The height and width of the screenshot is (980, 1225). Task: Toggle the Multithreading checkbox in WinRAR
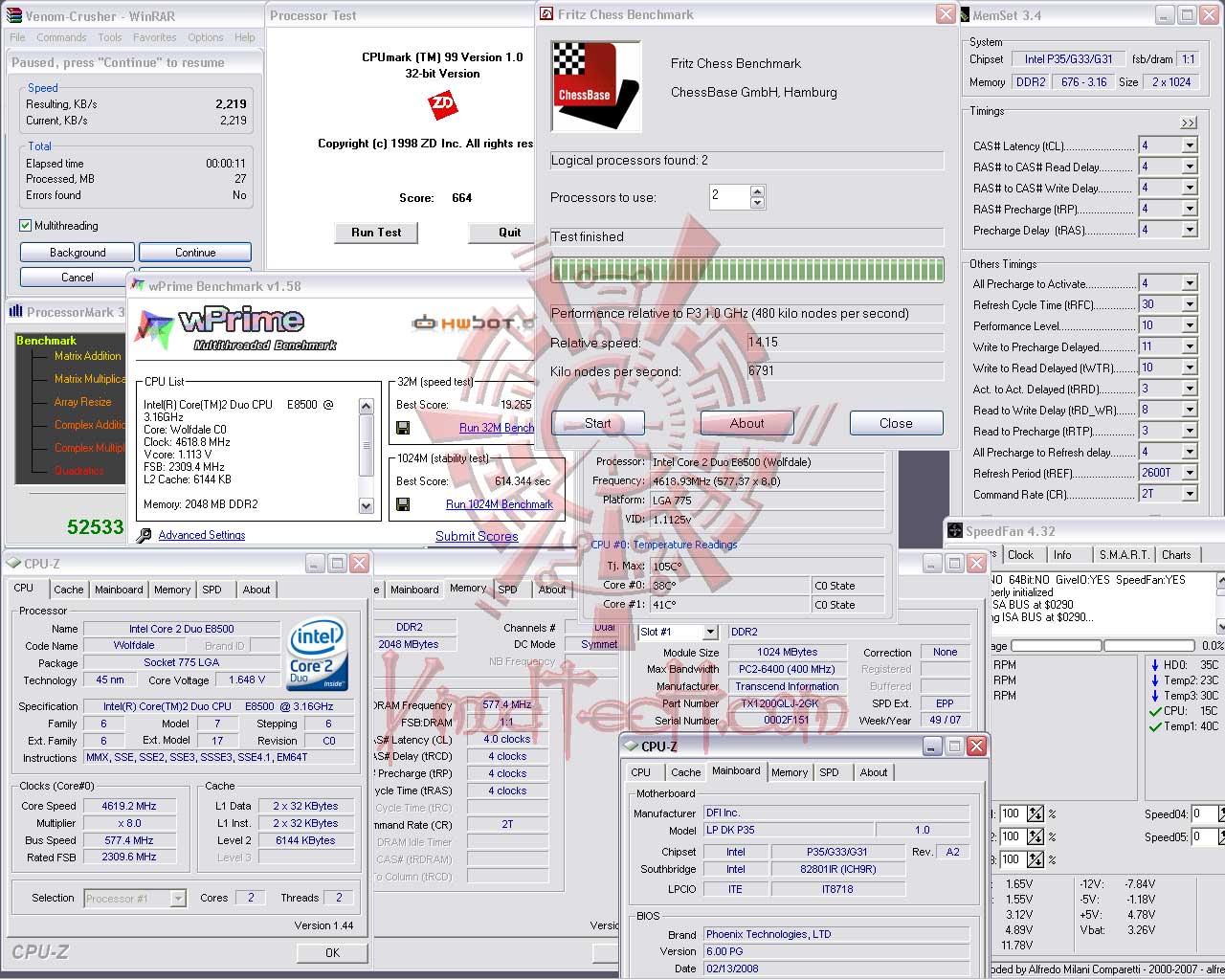point(26,226)
